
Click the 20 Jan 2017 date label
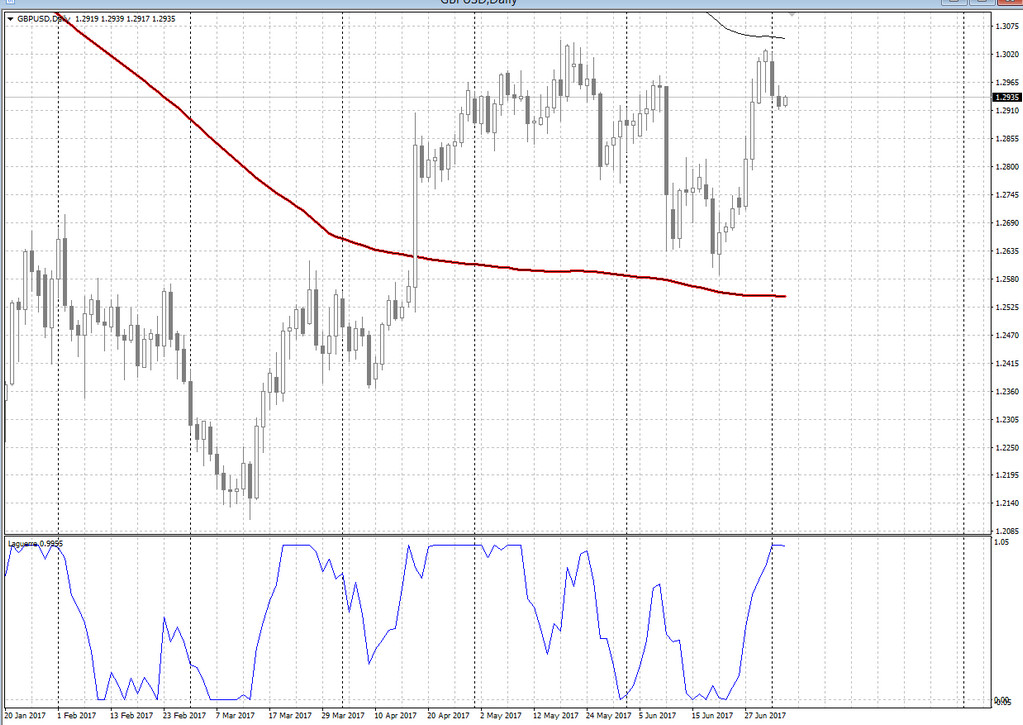[26, 715]
